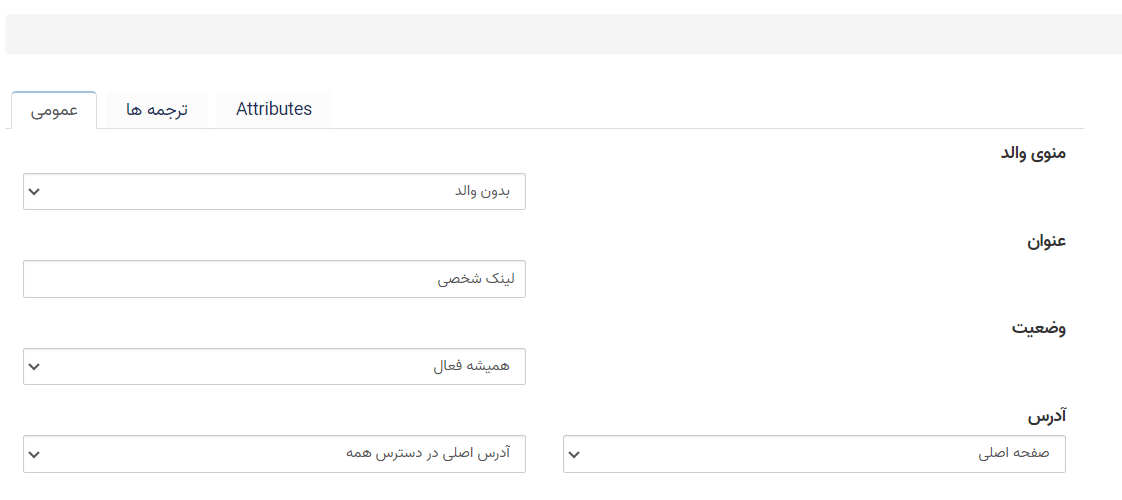Open the منوی والد dropdown showing بدون والد
The width and height of the screenshot is (1122, 500).
(274, 192)
